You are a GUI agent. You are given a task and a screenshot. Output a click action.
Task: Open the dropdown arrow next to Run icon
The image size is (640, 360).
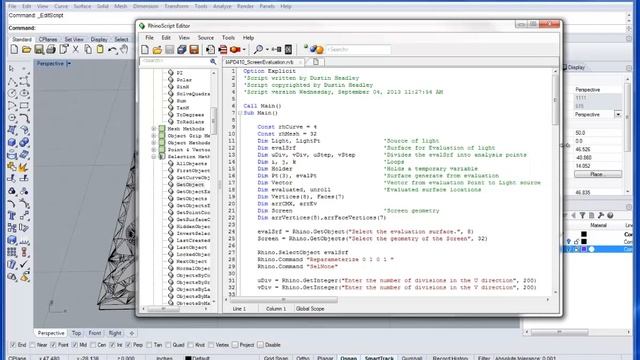pos(244,50)
